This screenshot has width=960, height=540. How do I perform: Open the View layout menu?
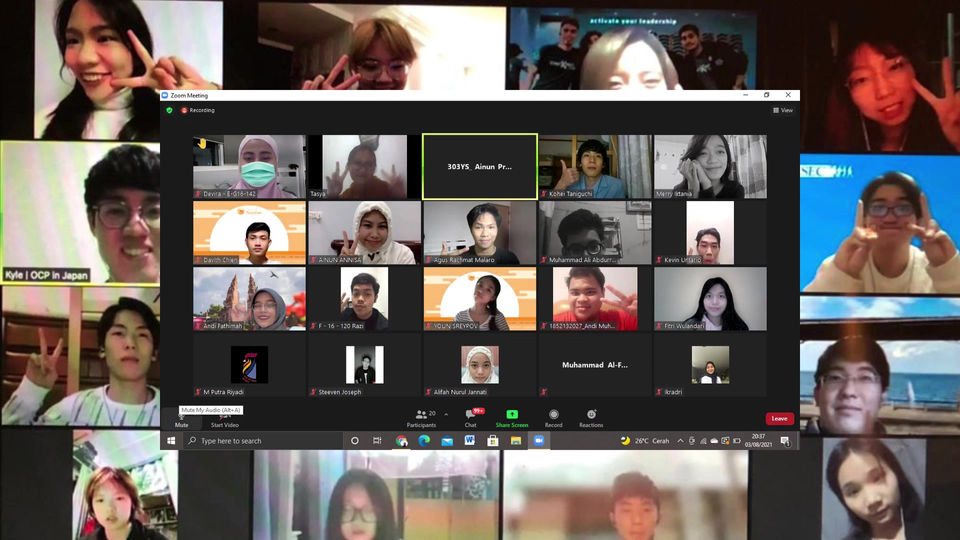point(783,110)
